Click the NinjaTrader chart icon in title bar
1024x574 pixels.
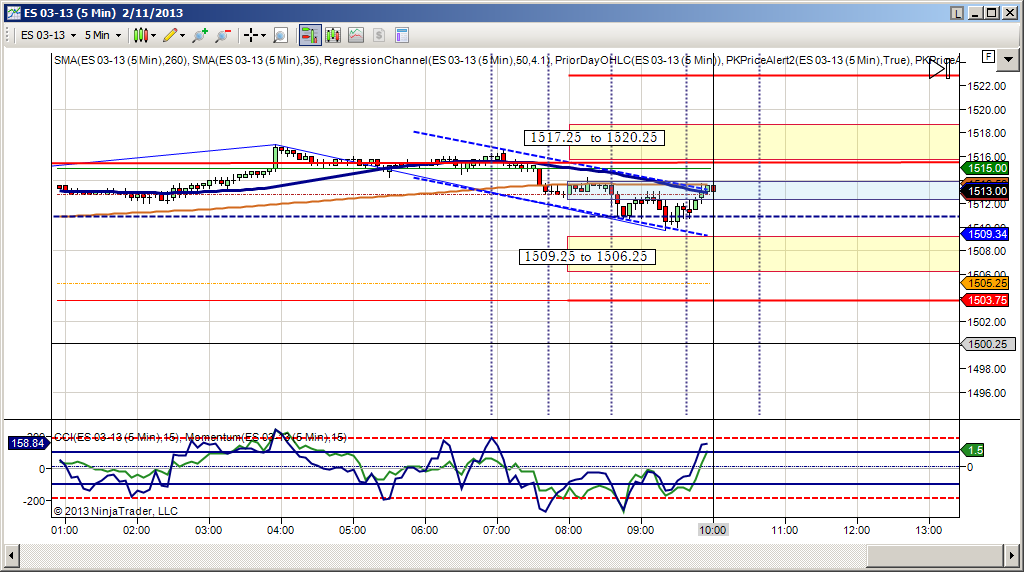(13, 12)
